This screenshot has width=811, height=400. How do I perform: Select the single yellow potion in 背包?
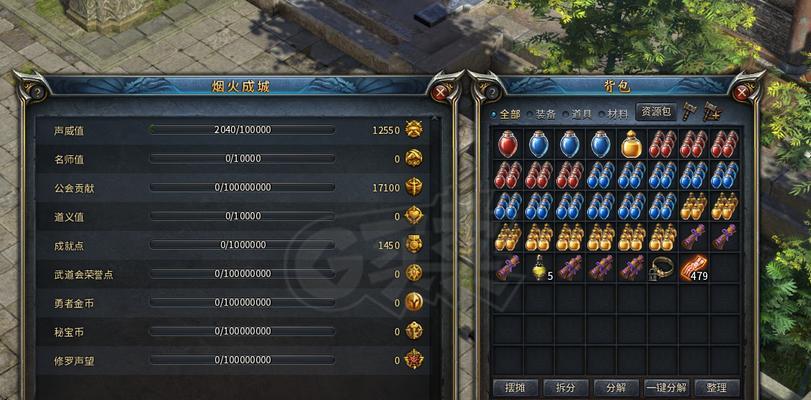point(632,144)
